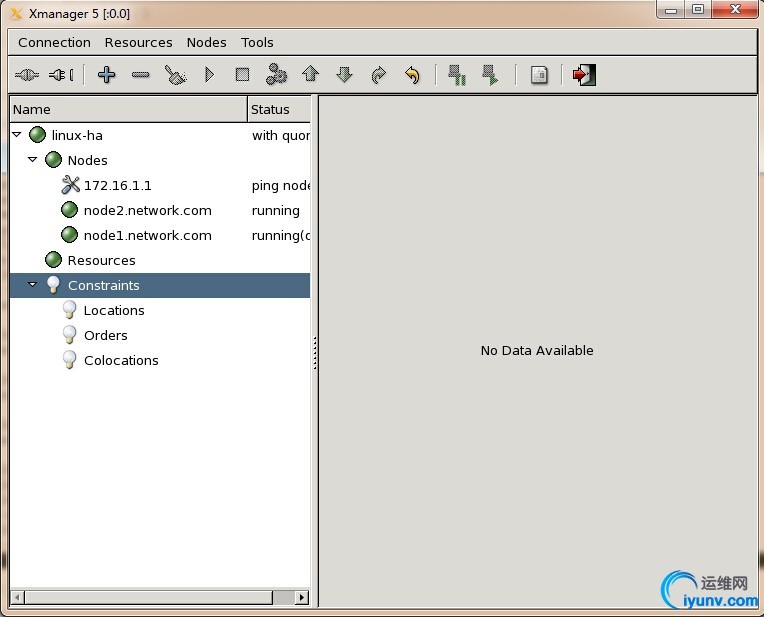
Task: Collapse the linux-ha tree node
Action: (17, 134)
